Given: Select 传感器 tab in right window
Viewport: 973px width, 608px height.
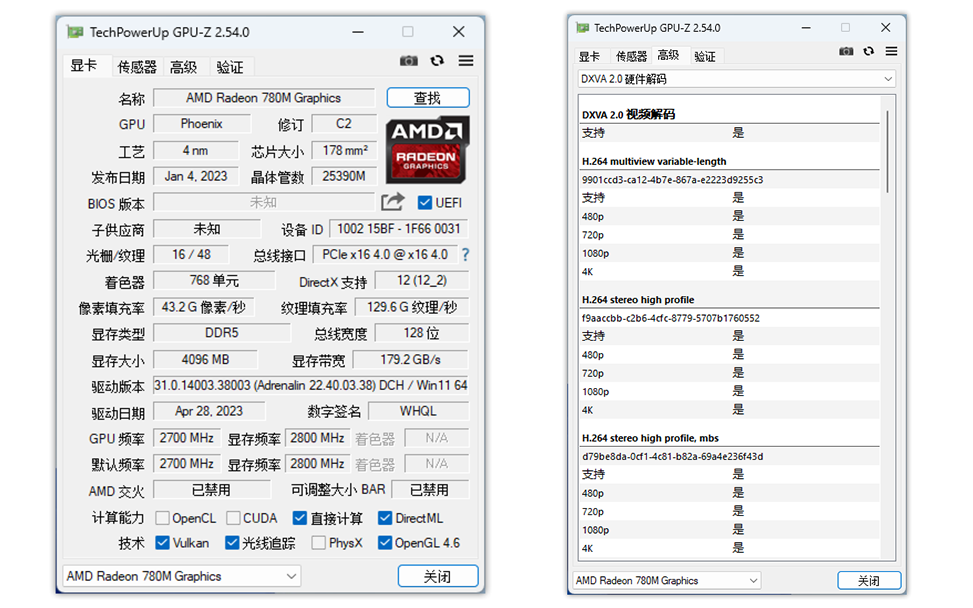Looking at the screenshot, I should [631, 56].
